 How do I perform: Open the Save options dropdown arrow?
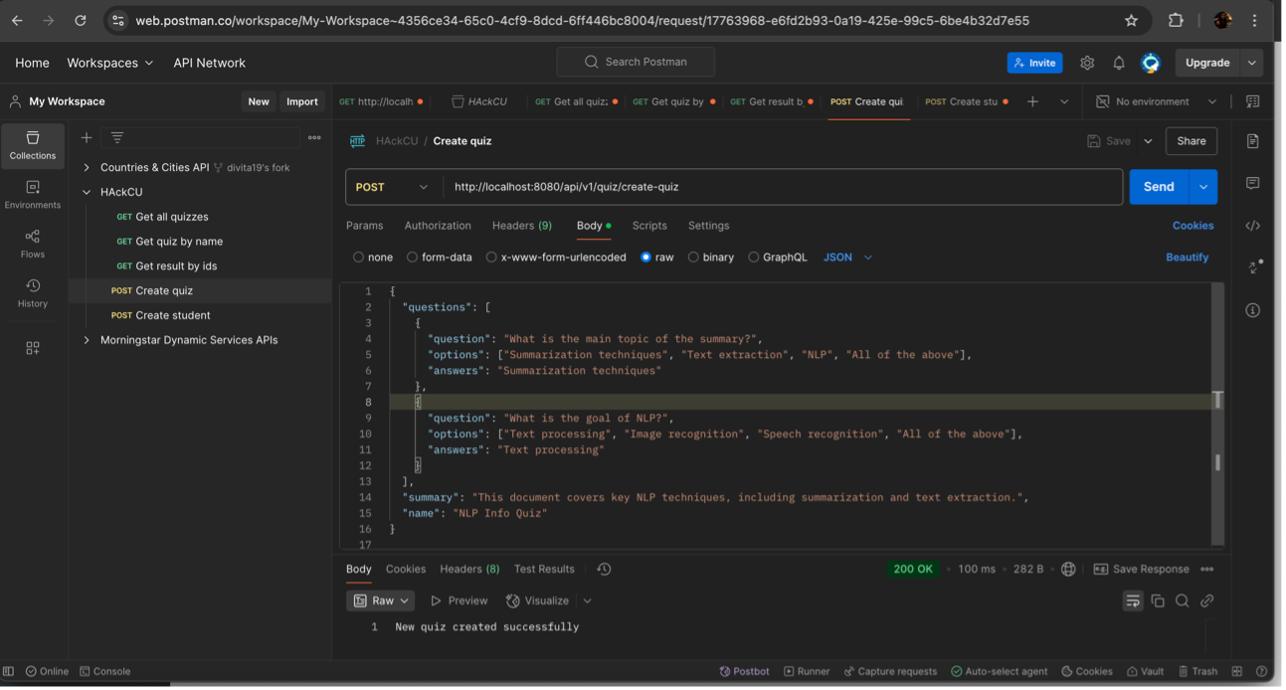(x=1148, y=141)
